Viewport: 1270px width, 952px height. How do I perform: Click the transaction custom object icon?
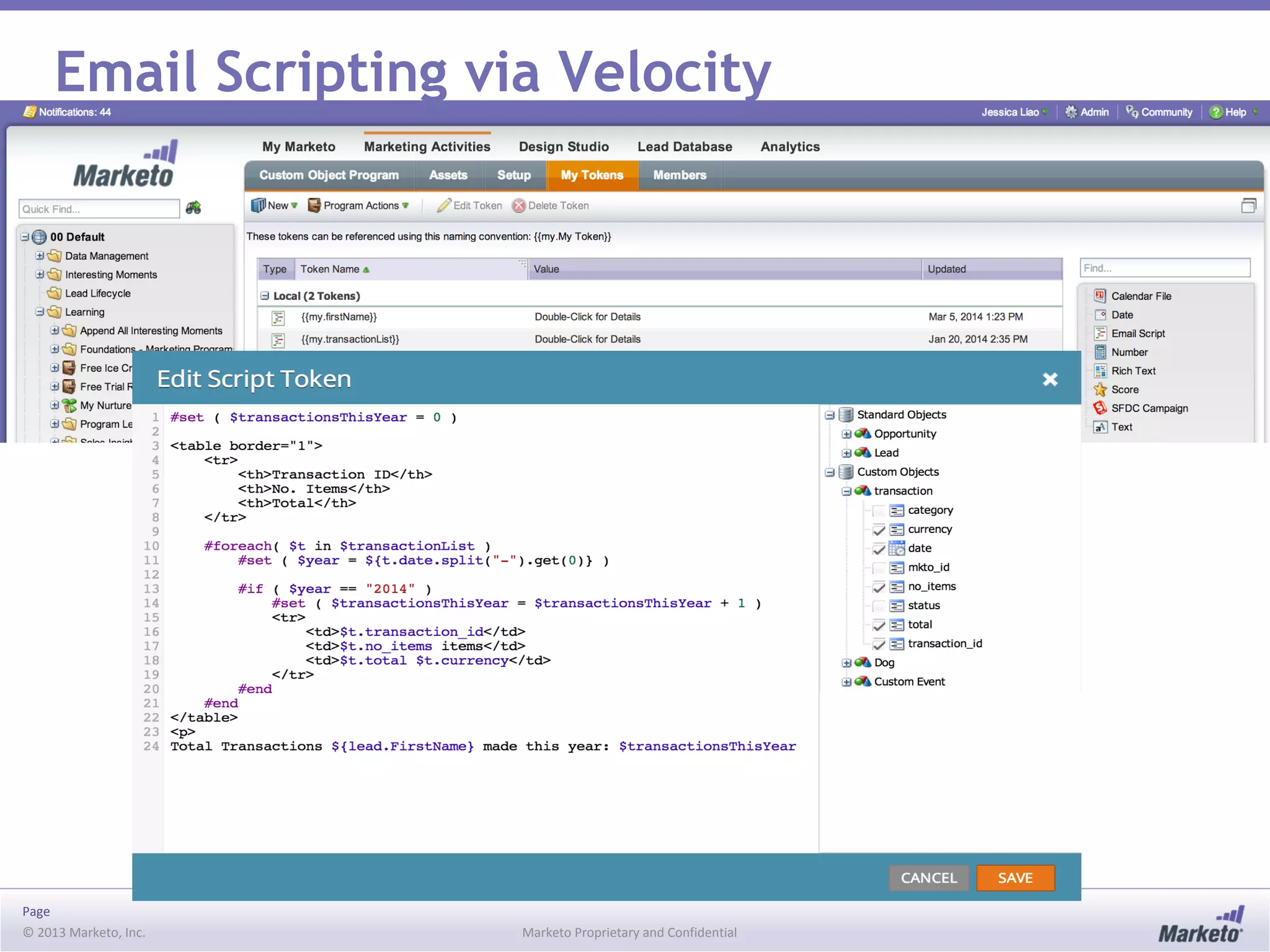pyautogui.click(x=863, y=490)
